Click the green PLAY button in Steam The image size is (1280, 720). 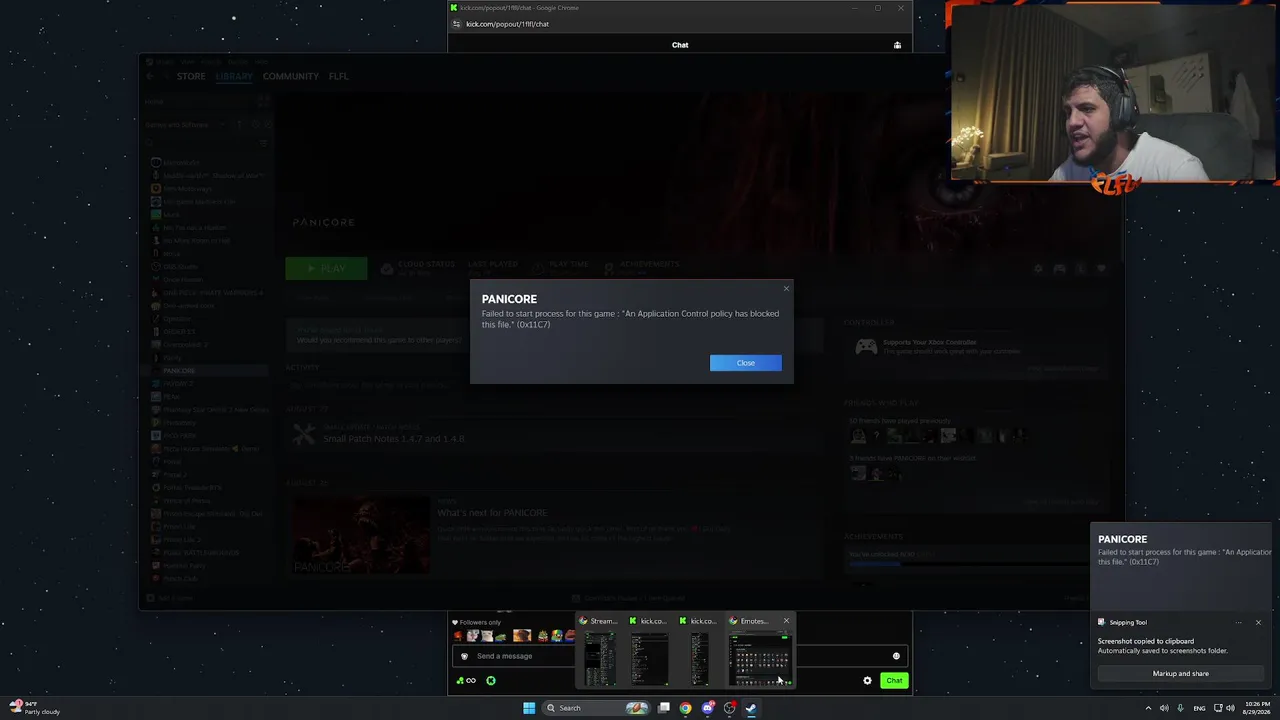(x=326, y=268)
